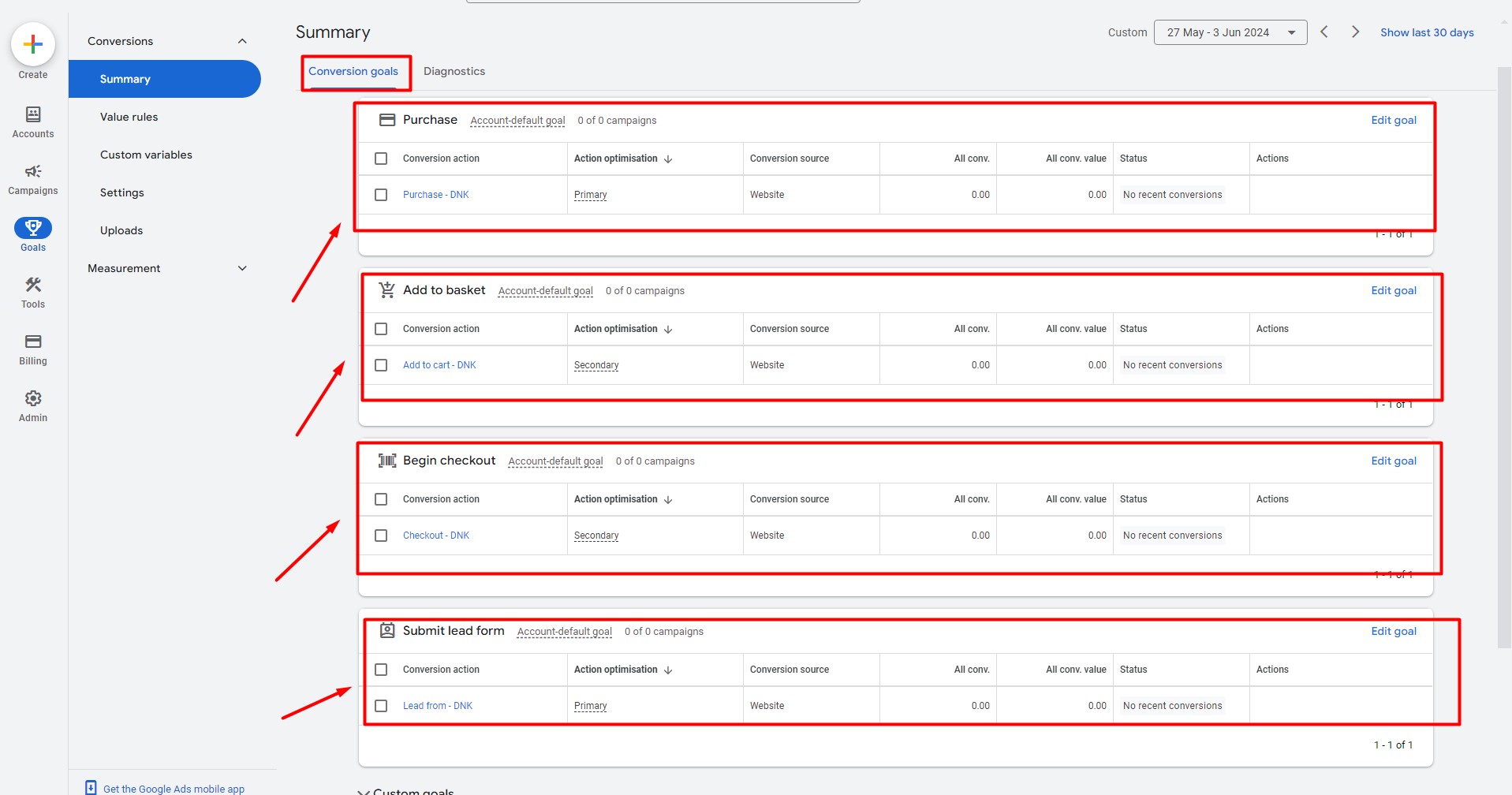Viewport: 1512px width, 795px height.
Task: Open Settings in the side menu
Action: click(x=122, y=192)
